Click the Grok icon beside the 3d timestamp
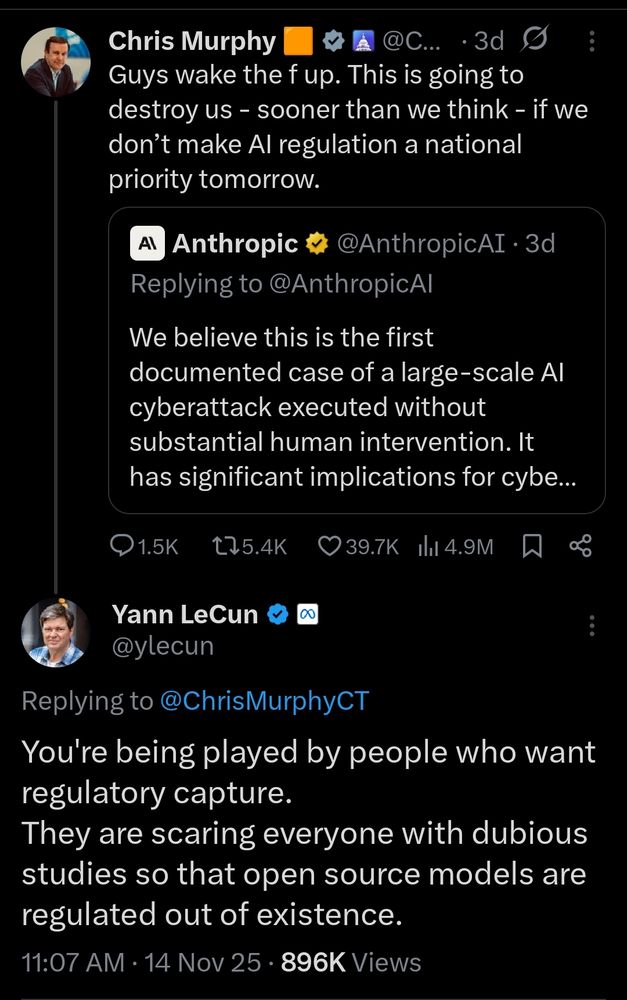627x1000 pixels. click(535, 41)
